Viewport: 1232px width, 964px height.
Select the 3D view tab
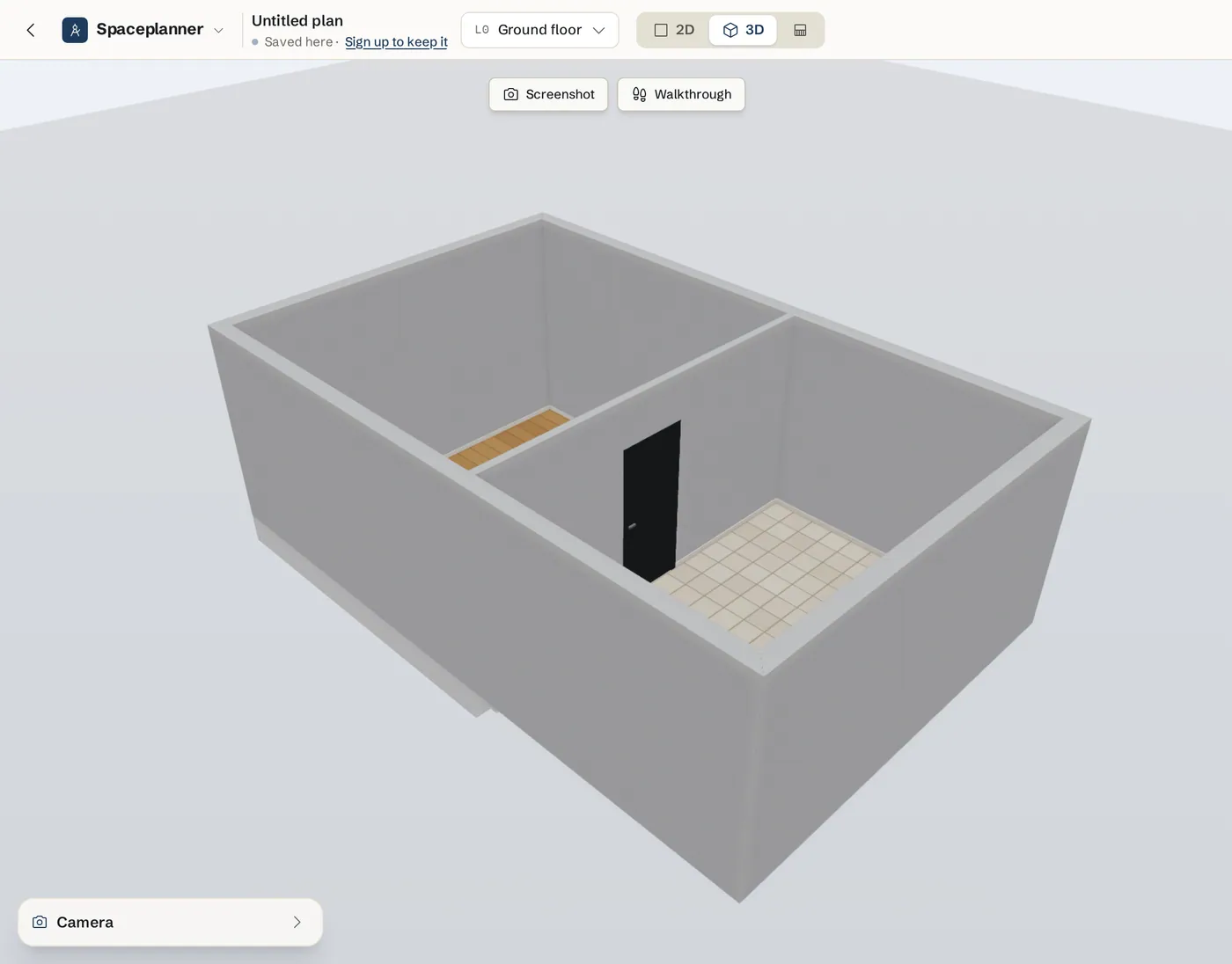pyautogui.click(x=743, y=30)
